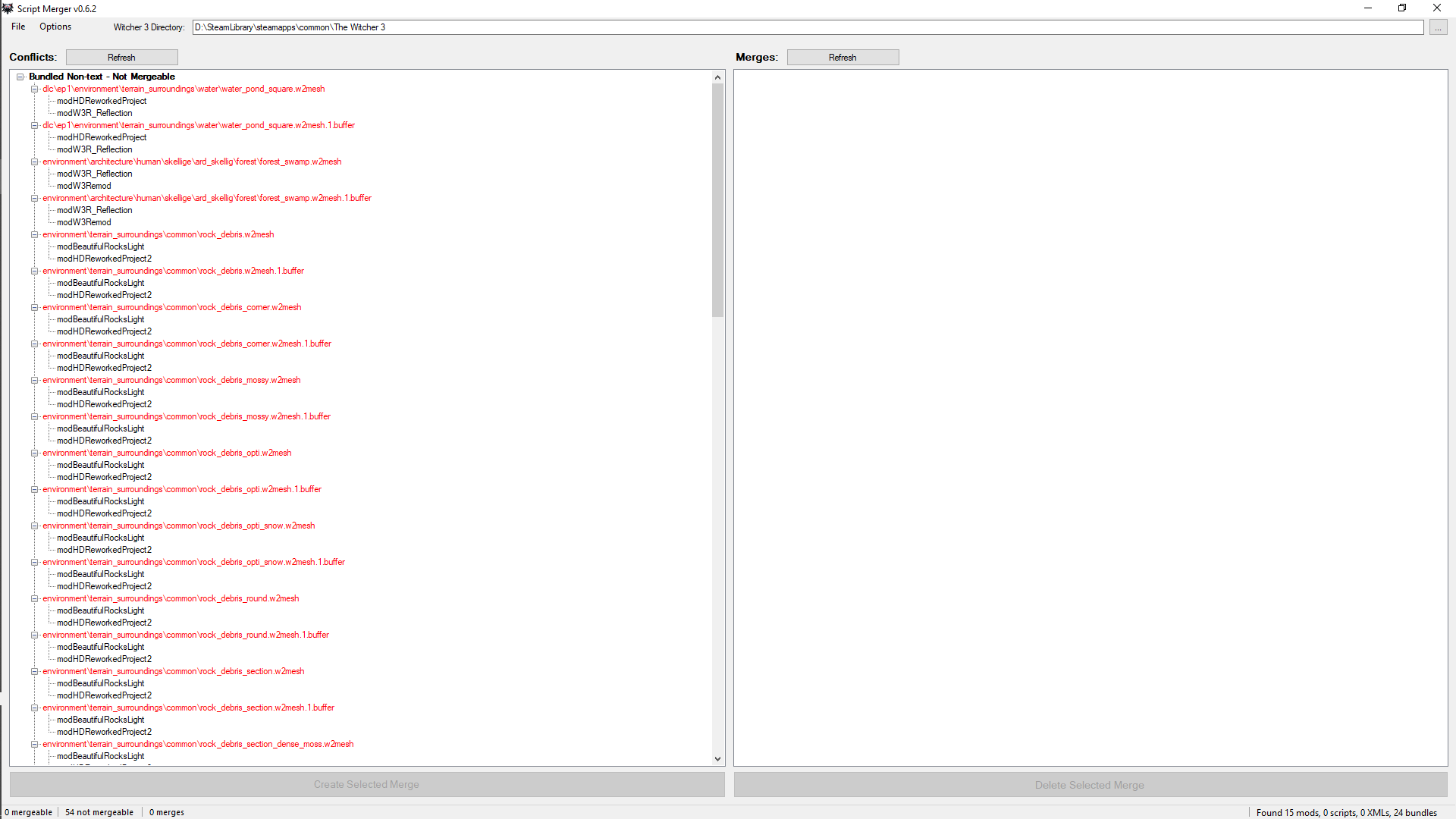This screenshot has height=819, width=1456.
Task: Click the conflicts list scroll-up arrow
Action: click(717, 77)
